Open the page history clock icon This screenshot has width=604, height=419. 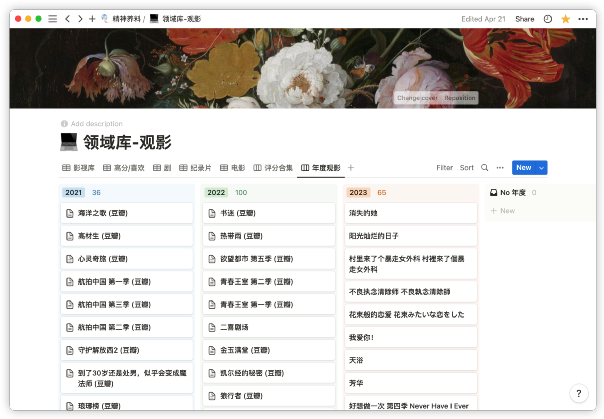click(548, 19)
